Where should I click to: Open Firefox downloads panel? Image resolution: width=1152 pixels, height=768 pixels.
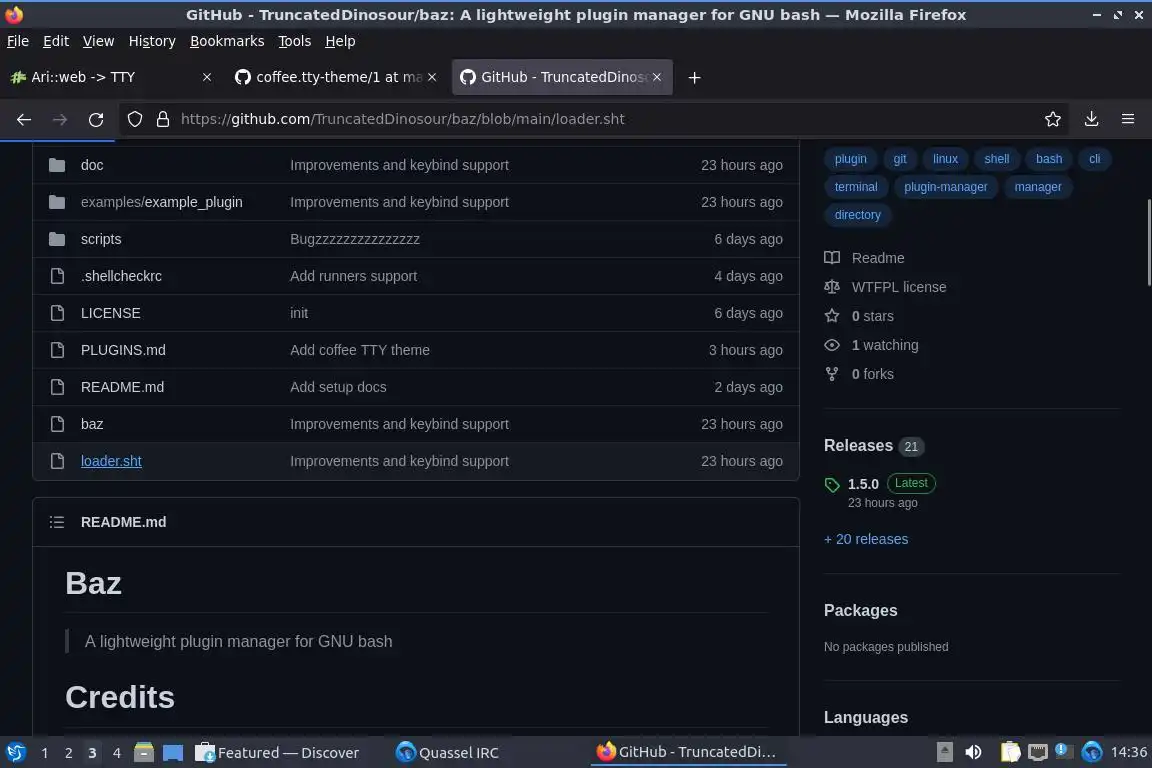[1091, 119]
